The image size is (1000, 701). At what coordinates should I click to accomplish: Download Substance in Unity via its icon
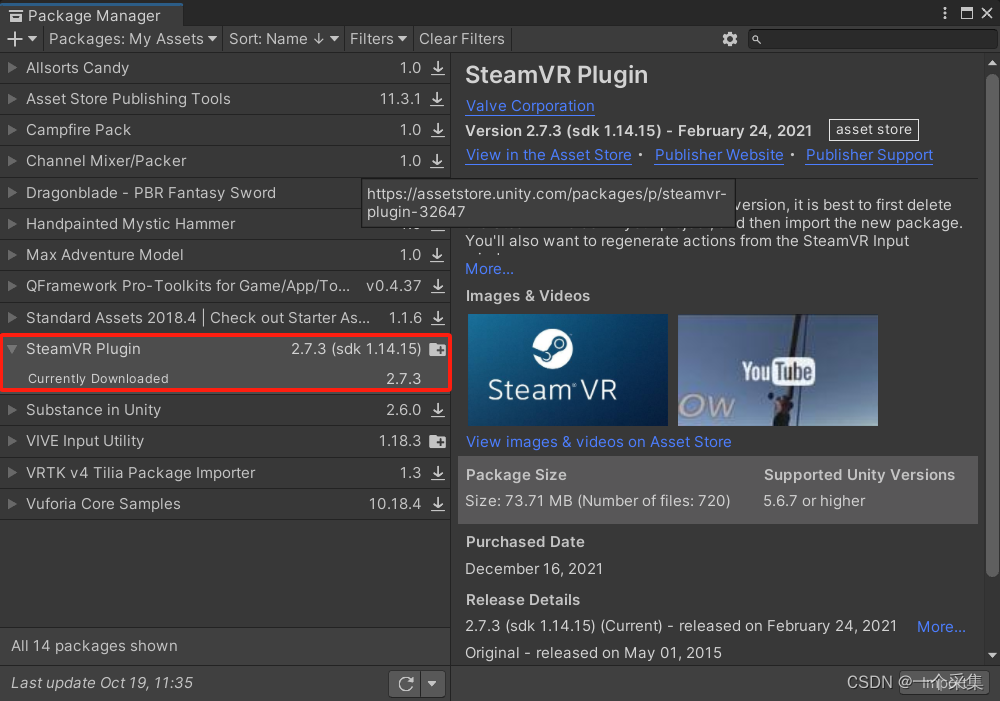pos(438,410)
